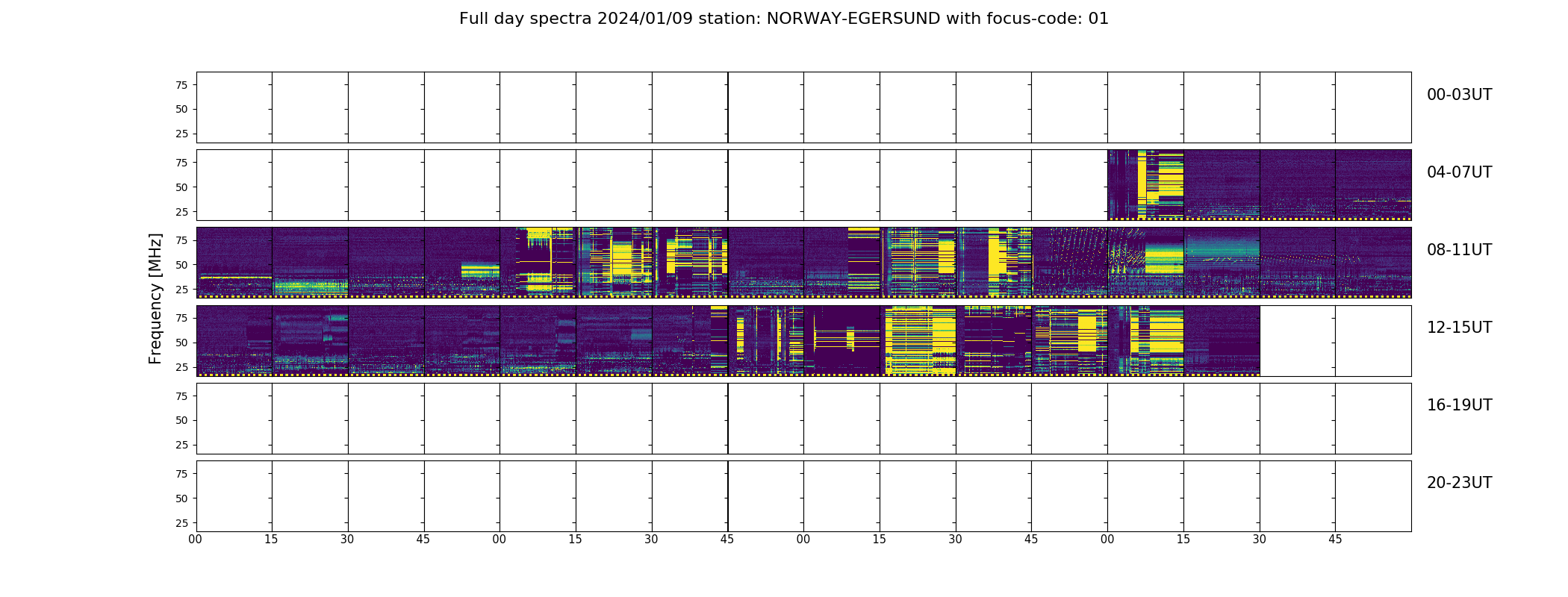1568x597 pixels.
Task: Open the 08:15 spectrogram panel in the 08-11UT row
Action: tap(310, 263)
